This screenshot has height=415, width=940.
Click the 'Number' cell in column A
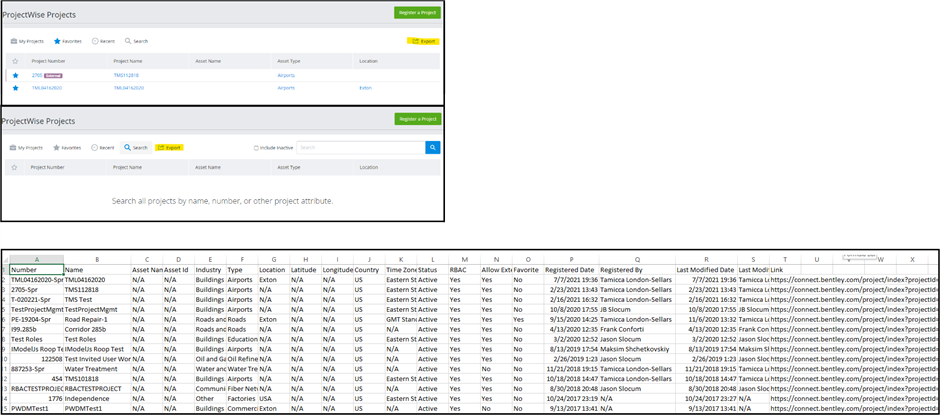click(37, 270)
